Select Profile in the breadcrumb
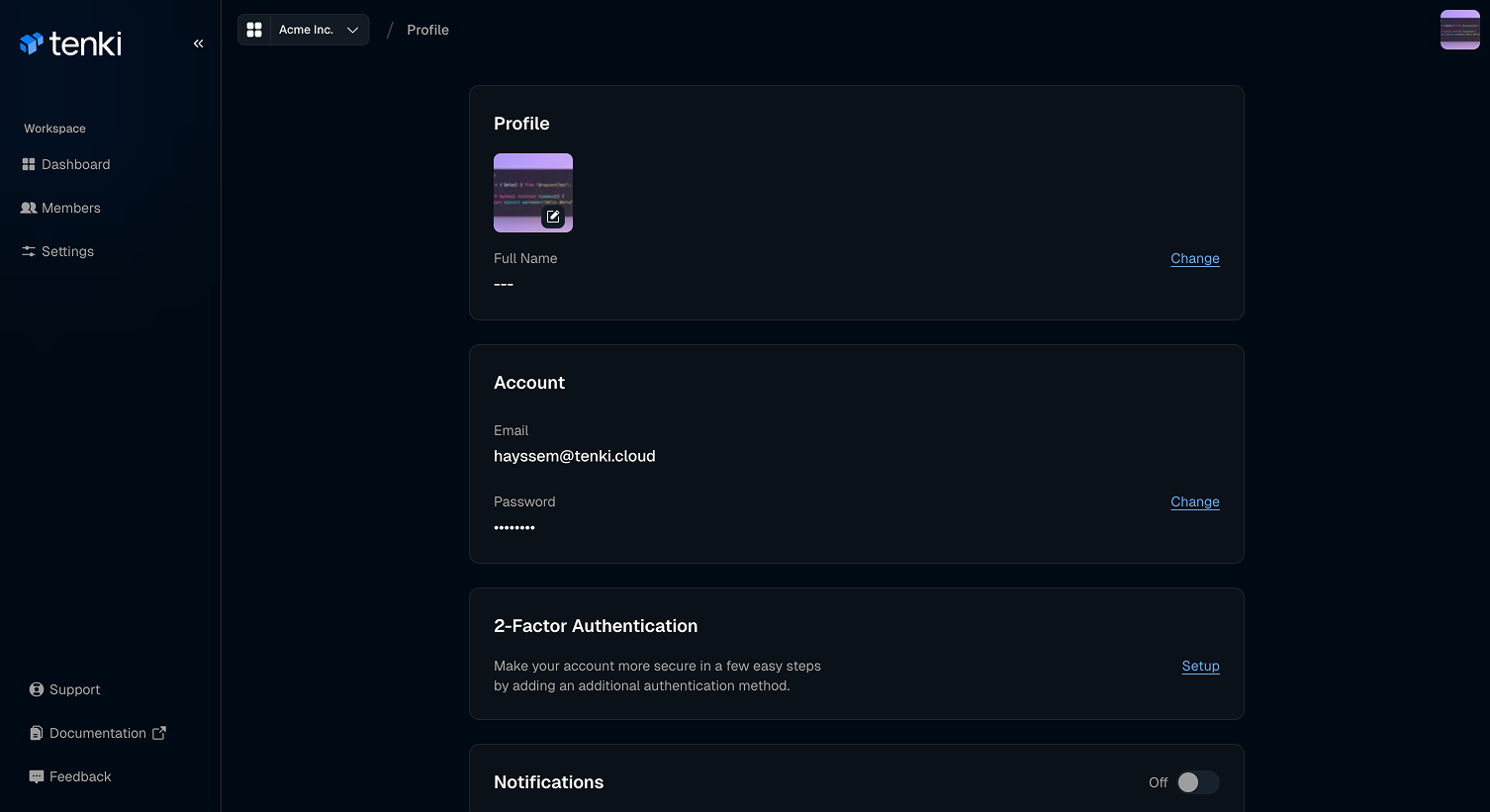The image size is (1490, 812). point(427,30)
